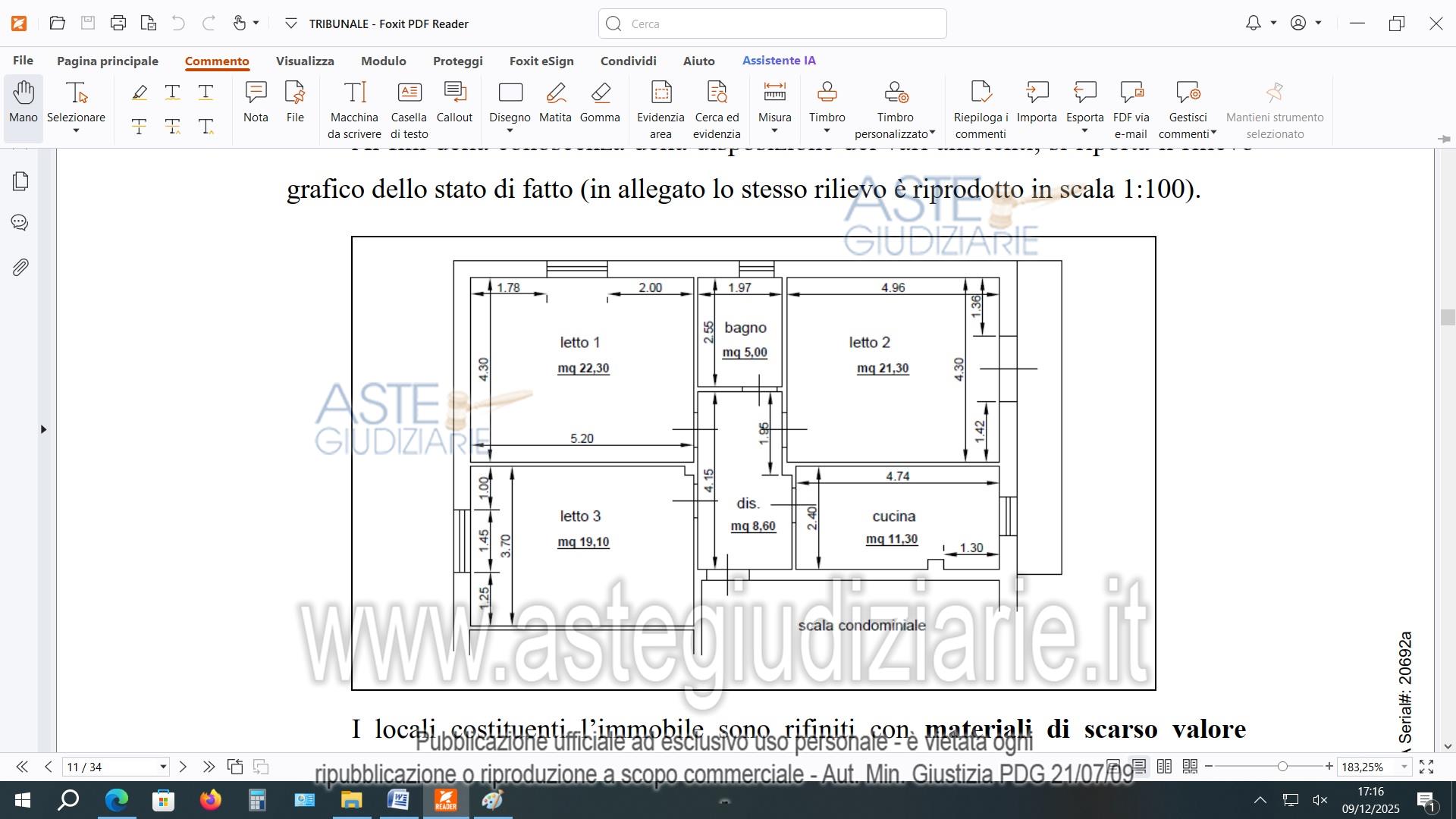Click the zoom slider handle

coord(1282,767)
